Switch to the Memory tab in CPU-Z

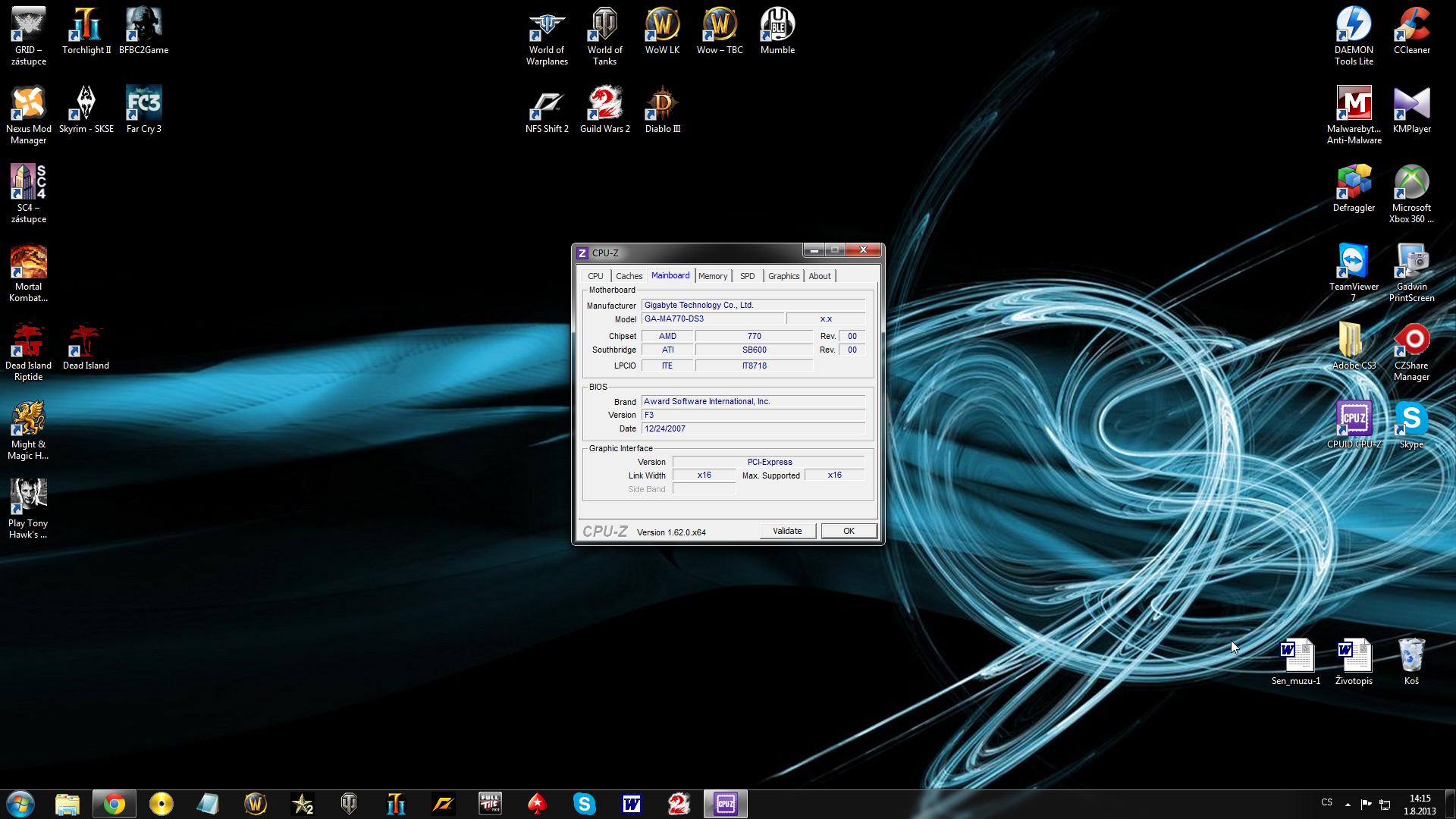tap(712, 276)
